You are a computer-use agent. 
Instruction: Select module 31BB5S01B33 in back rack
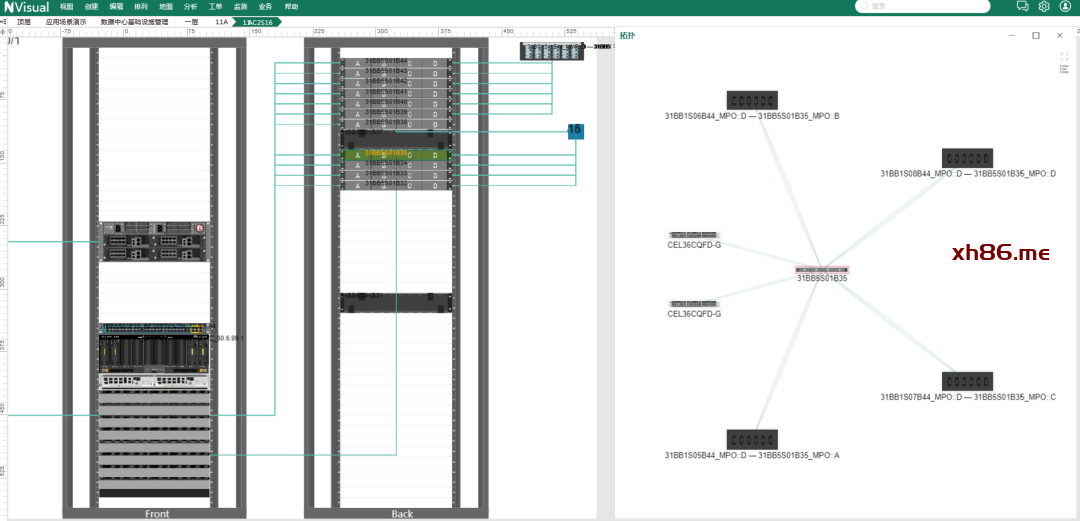(x=396, y=175)
